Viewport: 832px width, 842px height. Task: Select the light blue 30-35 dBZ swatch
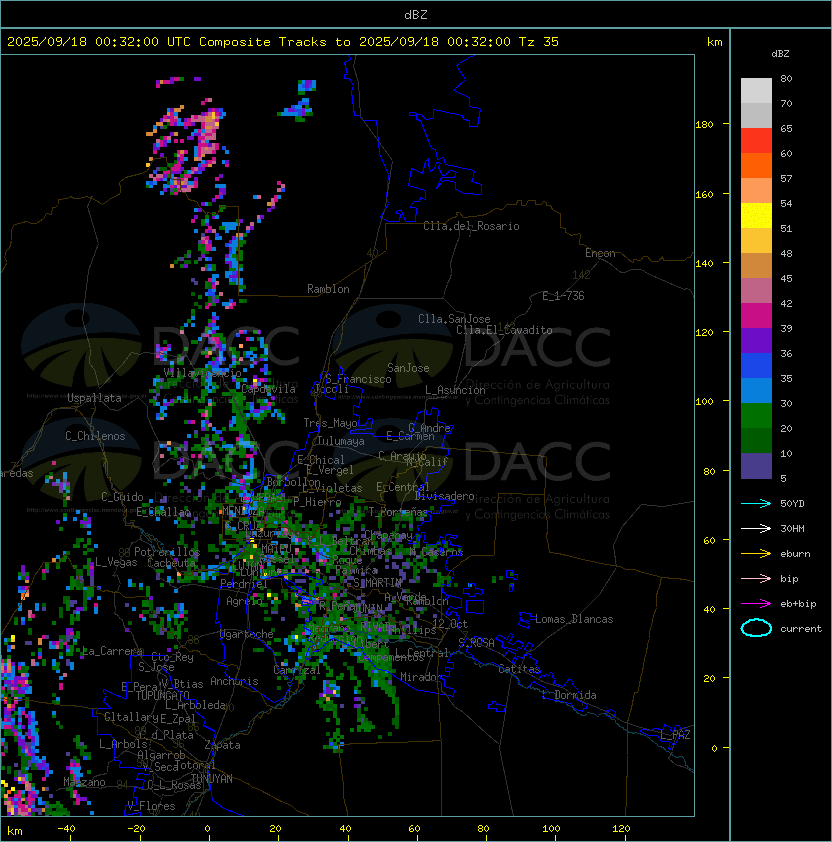coord(756,390)
